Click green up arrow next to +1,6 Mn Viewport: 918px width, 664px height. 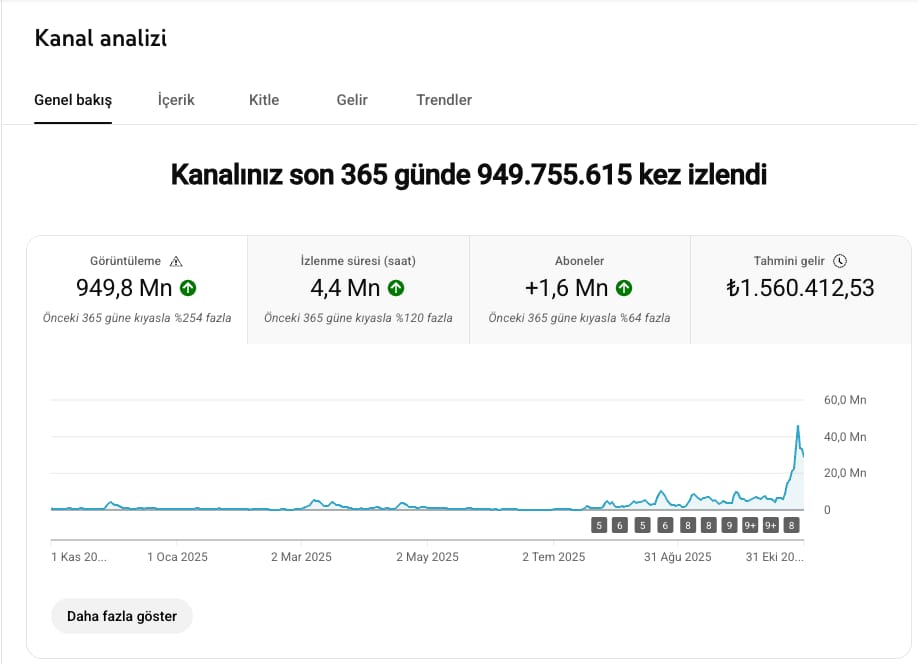[x=624, y=288]
